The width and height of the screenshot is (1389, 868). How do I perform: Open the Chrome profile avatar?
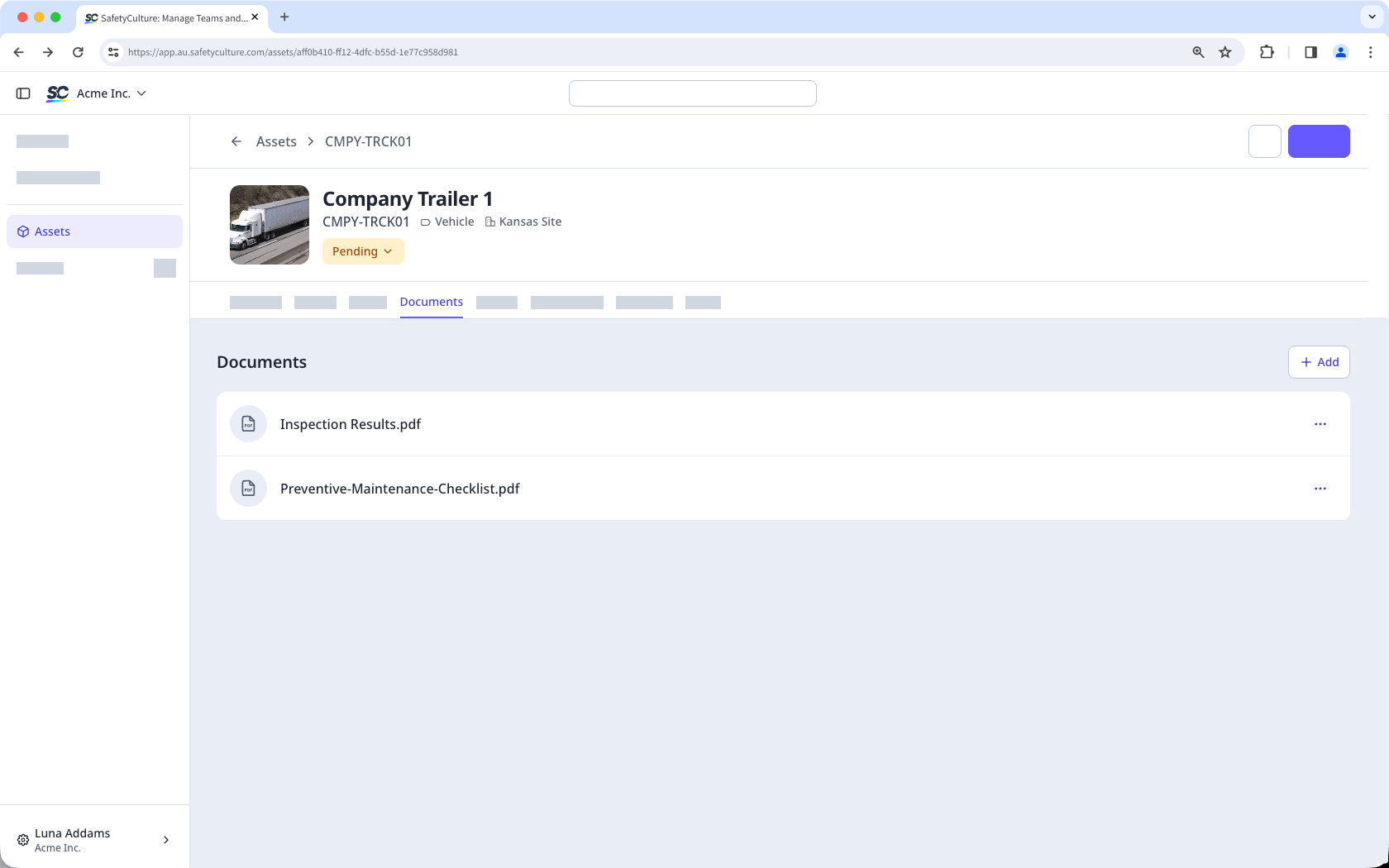pyautogui.click(x=1341, y=52)
